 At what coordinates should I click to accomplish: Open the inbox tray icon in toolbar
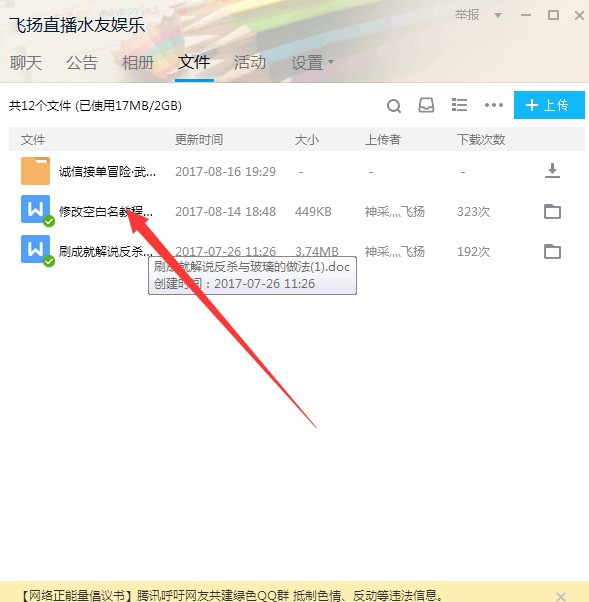pos(426,105)
